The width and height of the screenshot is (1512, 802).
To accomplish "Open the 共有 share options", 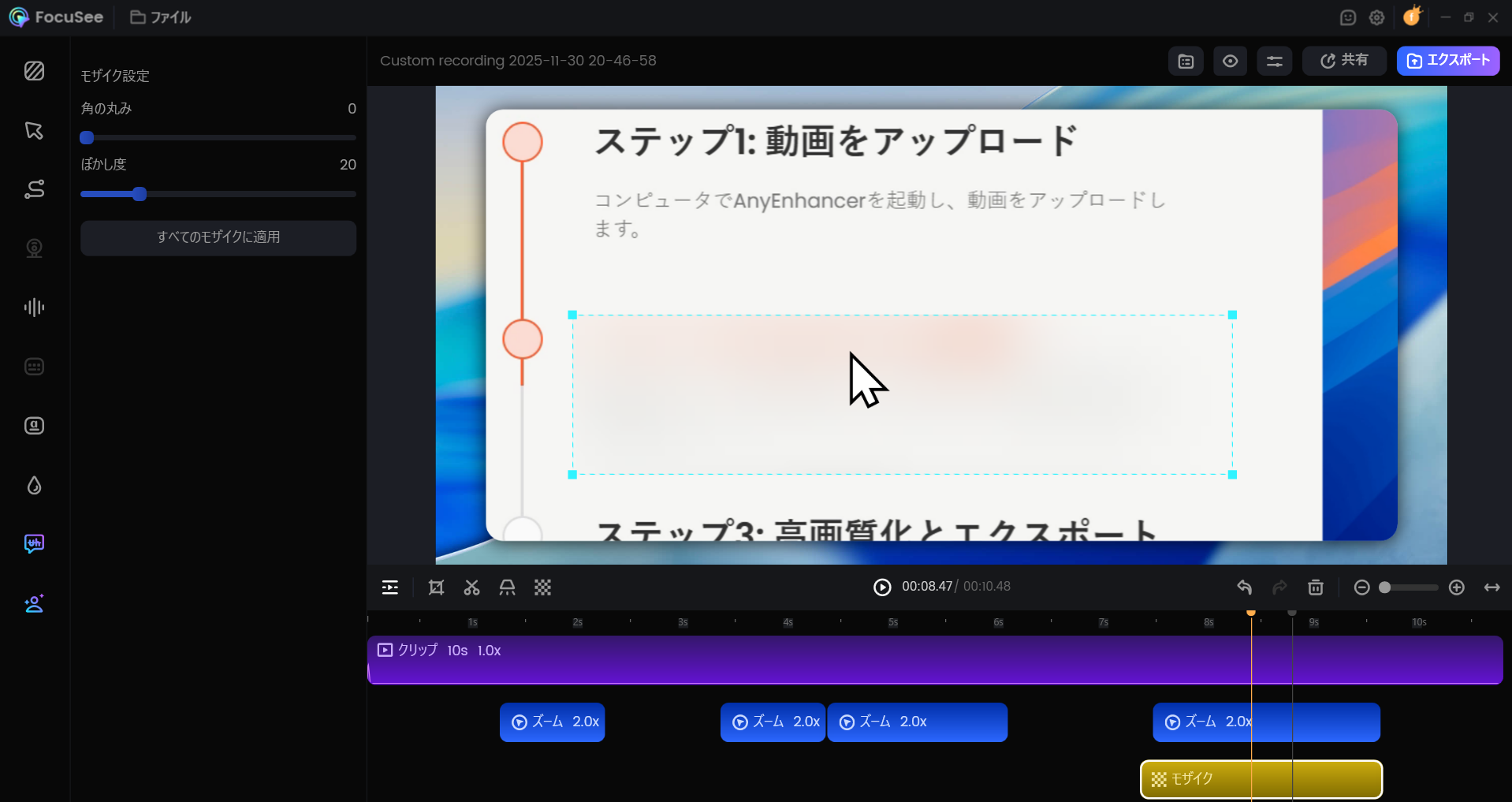I will pyautogui.click(x=1343, y=61).
